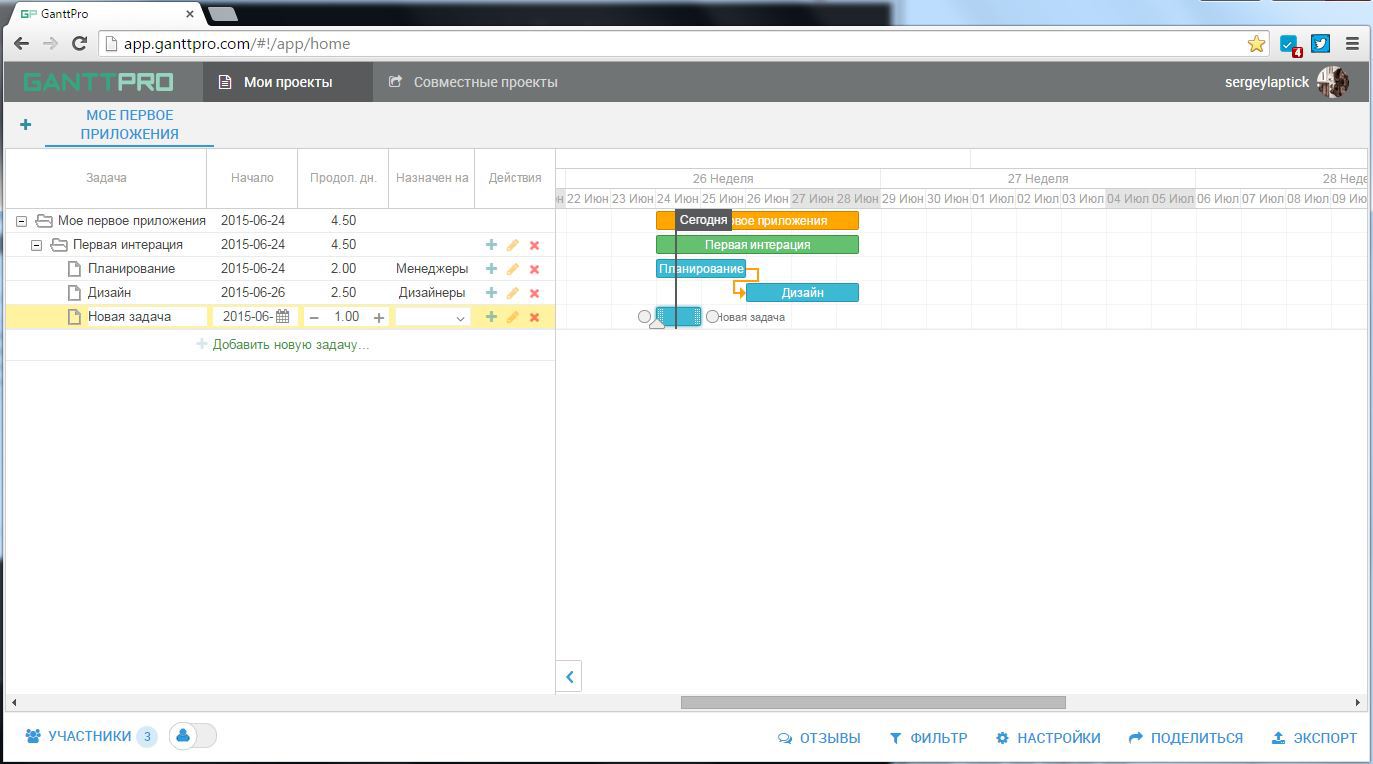The width and height of the screenshot is (1373, 764).
Task: Collapse the "Мое первое приложения" tree node
Action: pos(20,220)
